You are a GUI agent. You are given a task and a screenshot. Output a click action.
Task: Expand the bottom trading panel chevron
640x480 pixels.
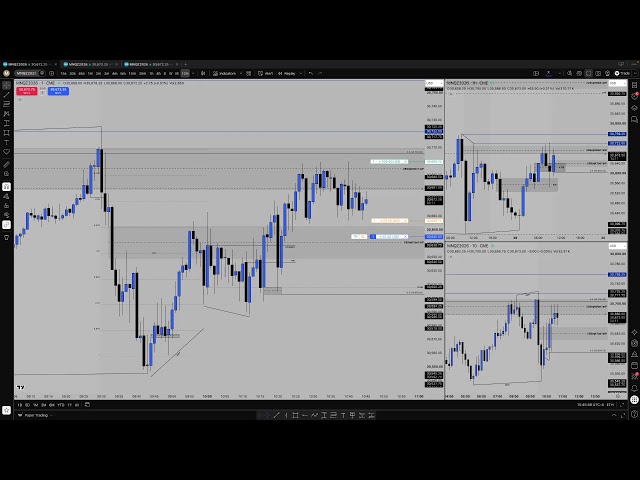click(x=614, y=415)
